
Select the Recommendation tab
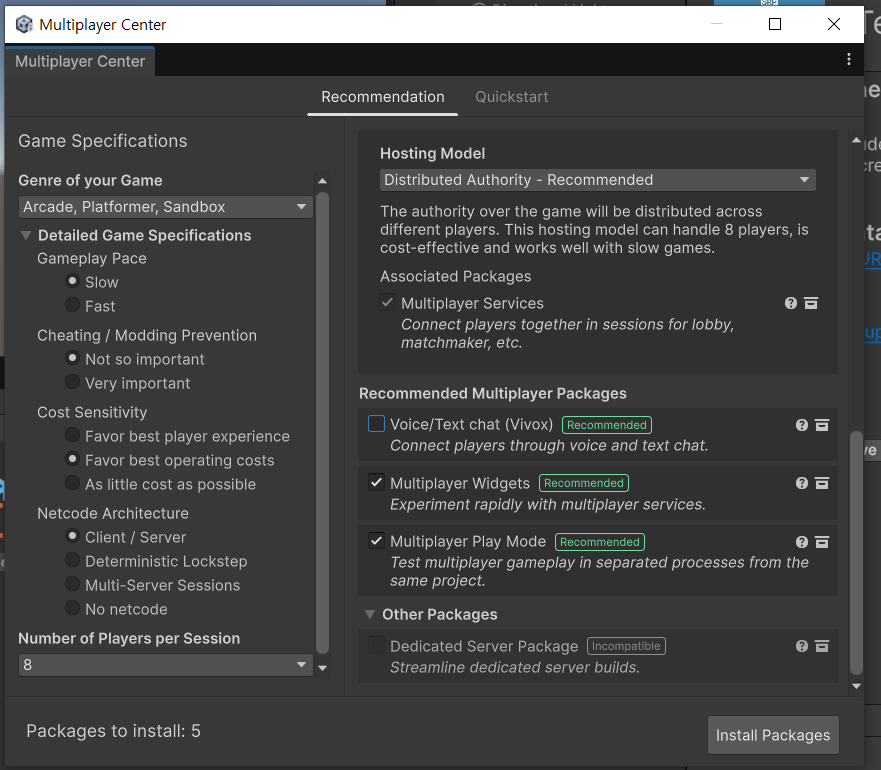pos(383,97)
